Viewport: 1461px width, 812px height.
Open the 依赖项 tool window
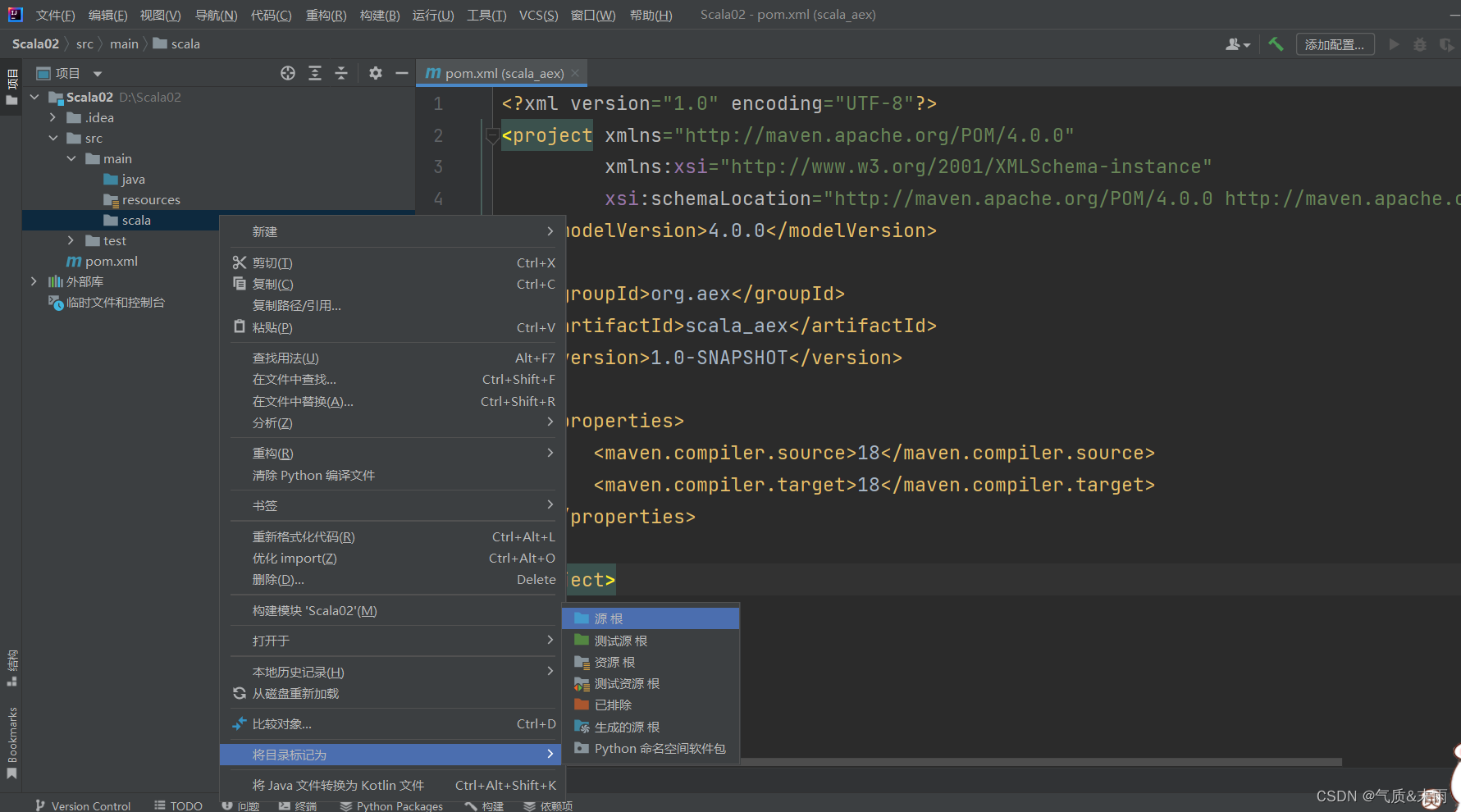coord(548,805)
